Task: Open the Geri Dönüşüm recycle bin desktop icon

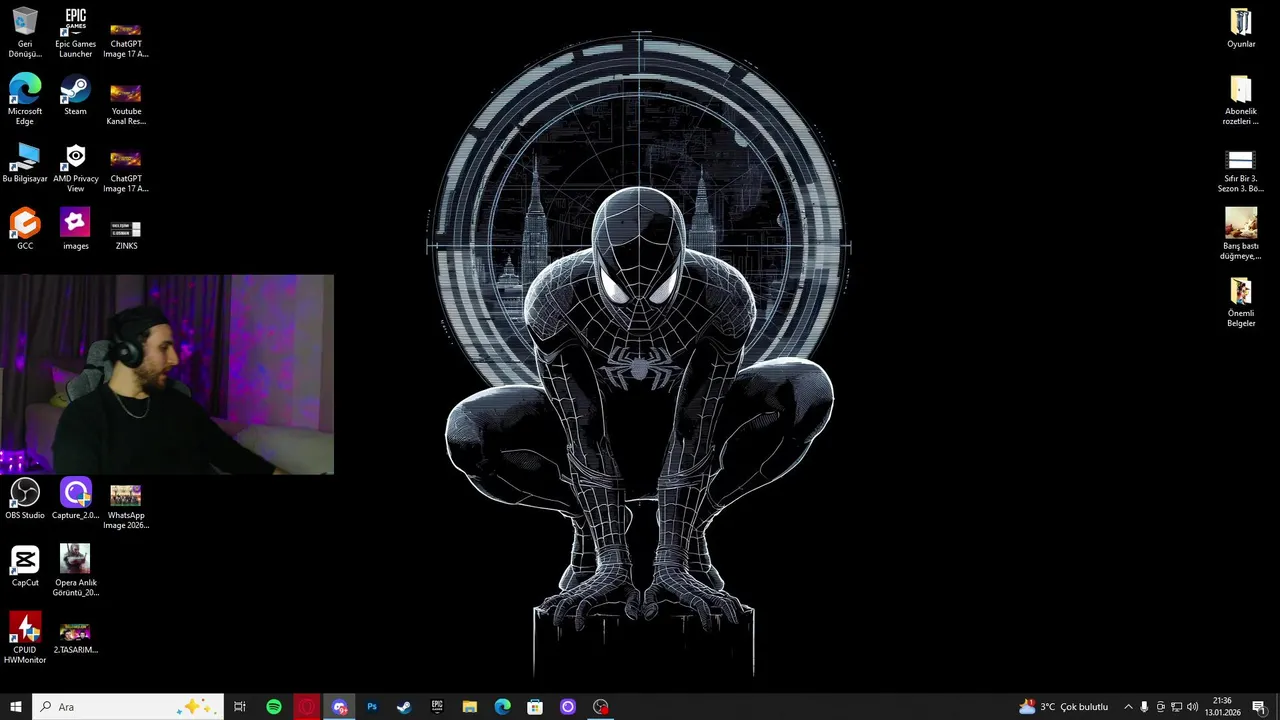Action: tap(25, 33)
